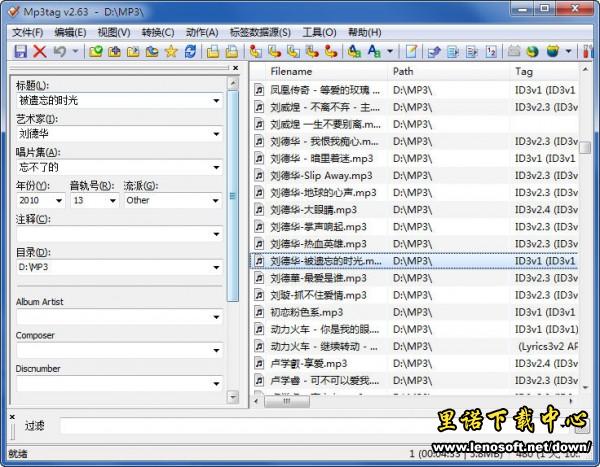Open the 编辑(E) menu
This screenshot has width=600, height=467.
tap(70, 33)
